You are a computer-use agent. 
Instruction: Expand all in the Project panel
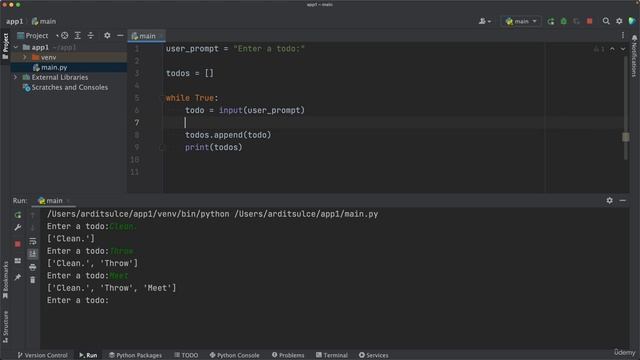coord(78,36)
